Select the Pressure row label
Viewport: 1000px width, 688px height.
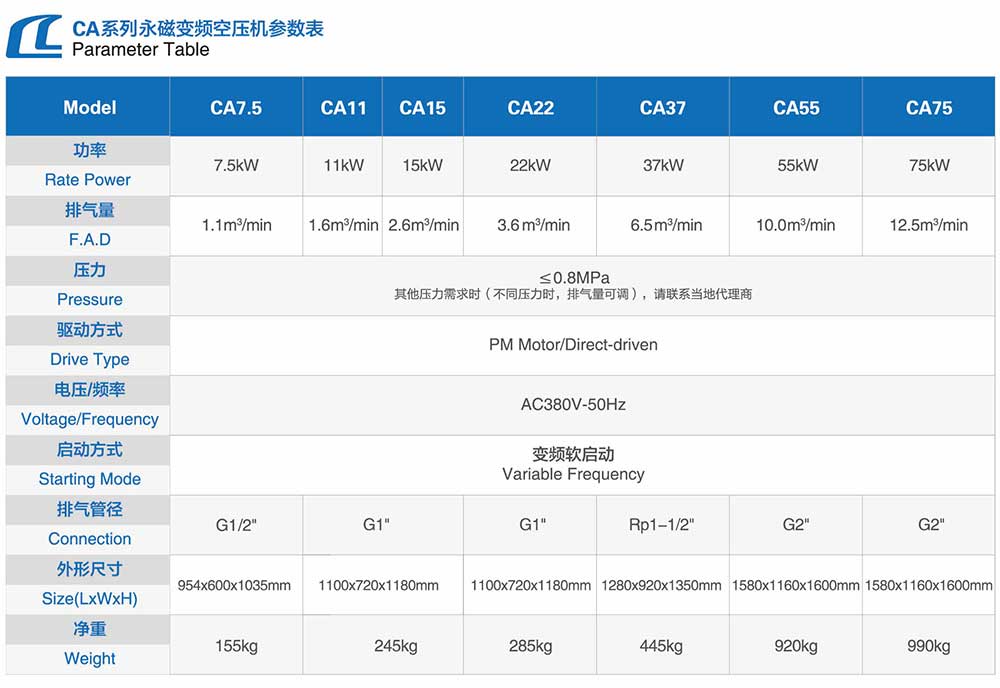coord(89,300)
